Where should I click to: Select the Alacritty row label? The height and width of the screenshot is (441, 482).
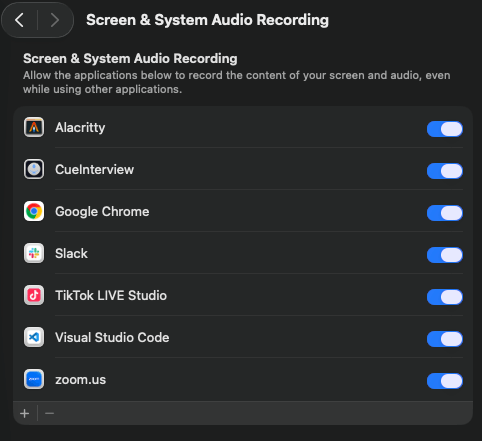coord(80,128)
